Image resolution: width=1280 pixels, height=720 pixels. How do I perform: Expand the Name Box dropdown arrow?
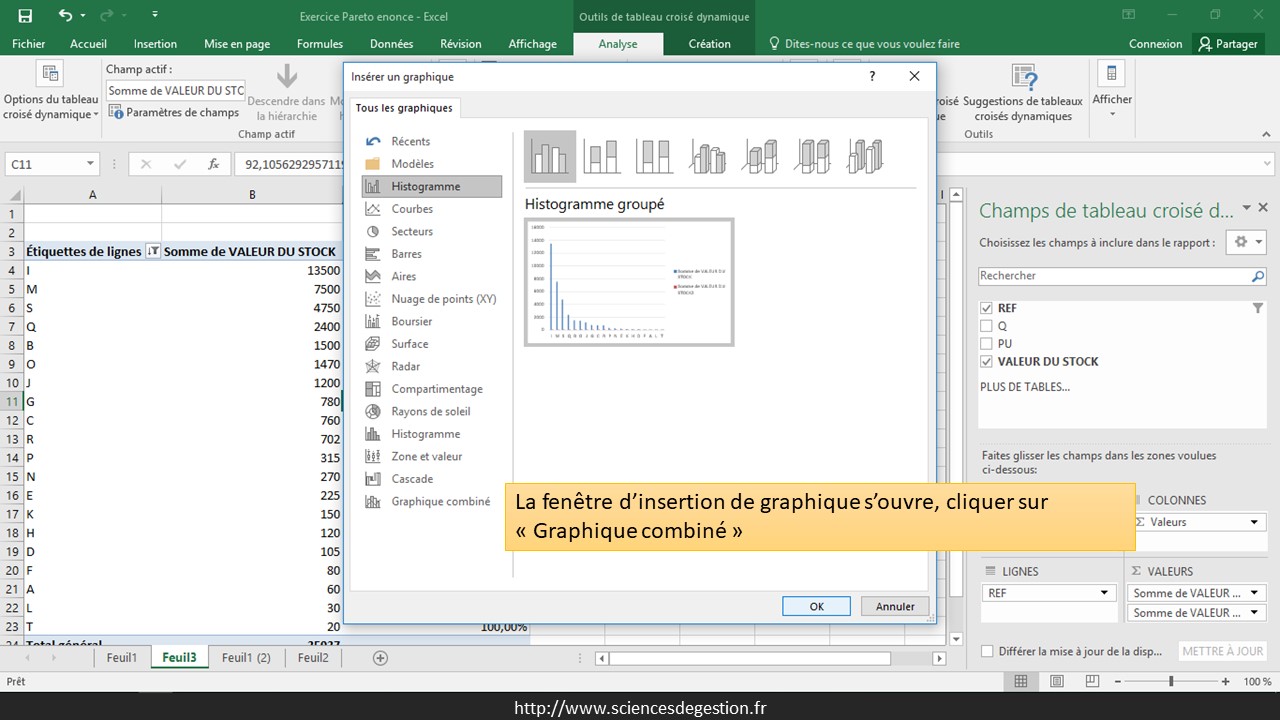tap(90, 164)
